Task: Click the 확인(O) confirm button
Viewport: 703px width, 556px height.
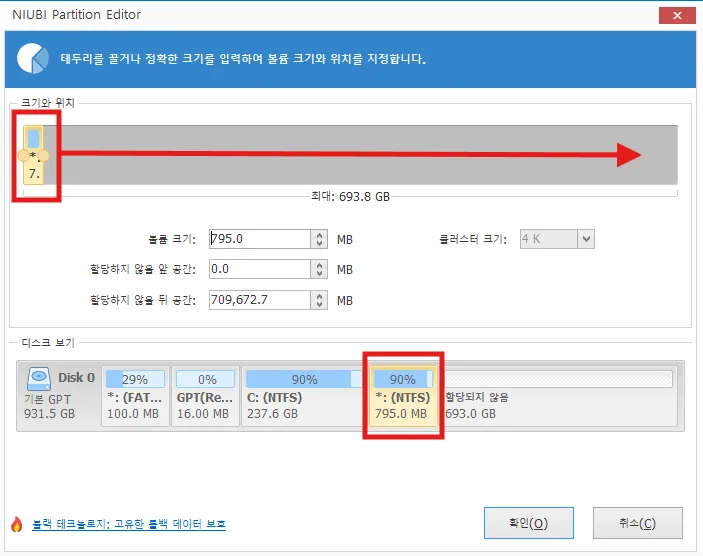Action: click(529, 523)
